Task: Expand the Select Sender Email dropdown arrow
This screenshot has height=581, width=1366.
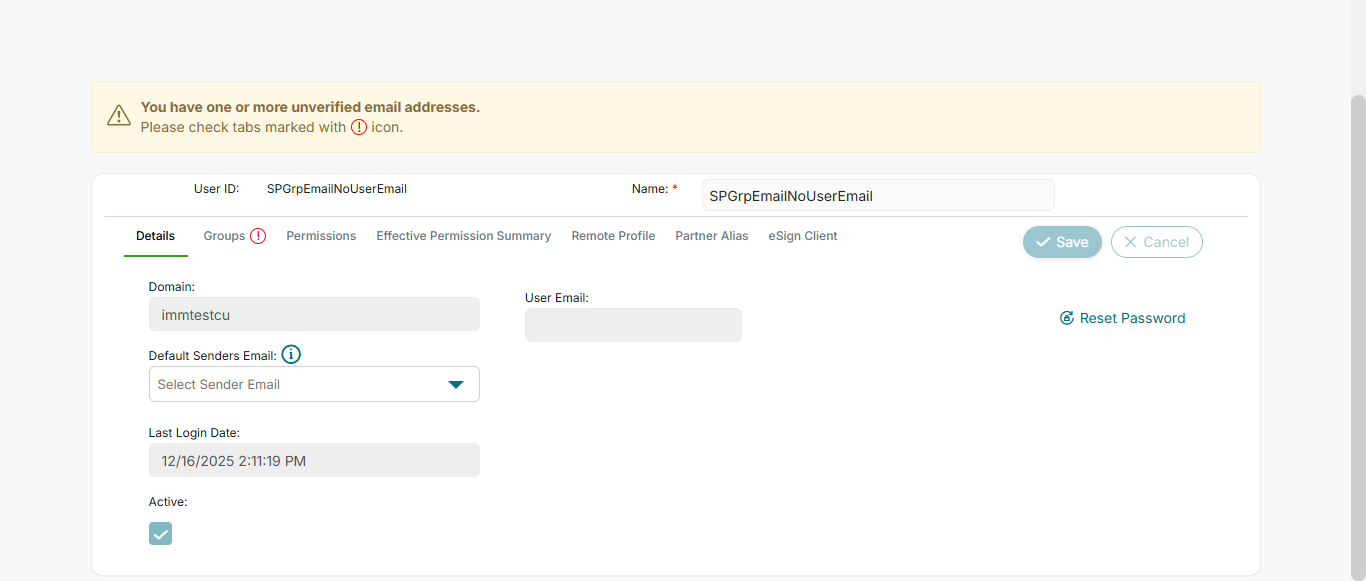Action: pyautogui.click(x=456, y=385)
